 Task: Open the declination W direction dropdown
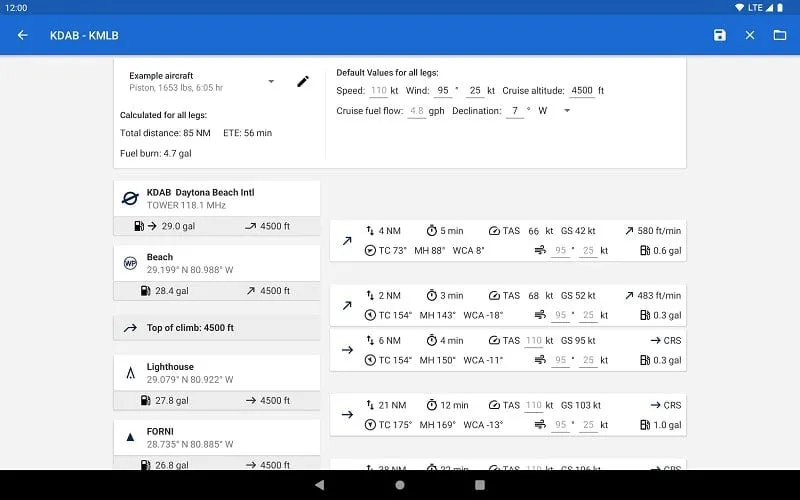coord(567,111)
